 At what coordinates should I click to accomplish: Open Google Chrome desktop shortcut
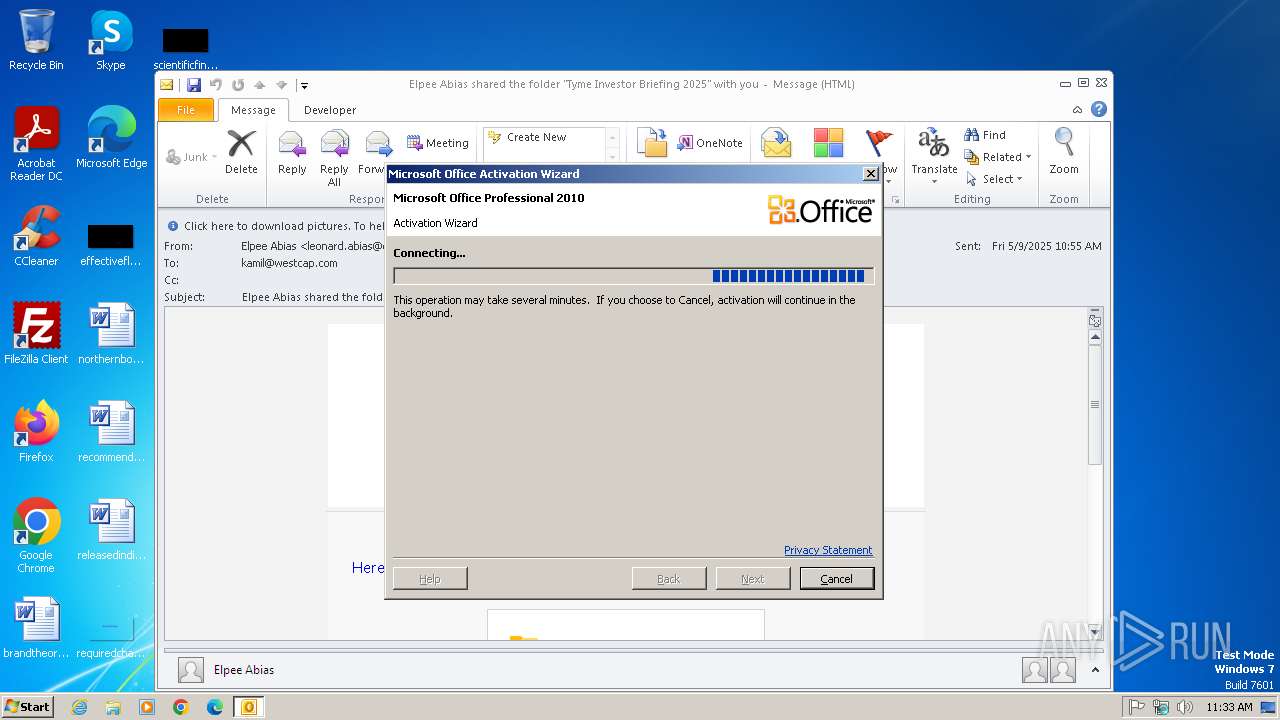tap(36, 536)
